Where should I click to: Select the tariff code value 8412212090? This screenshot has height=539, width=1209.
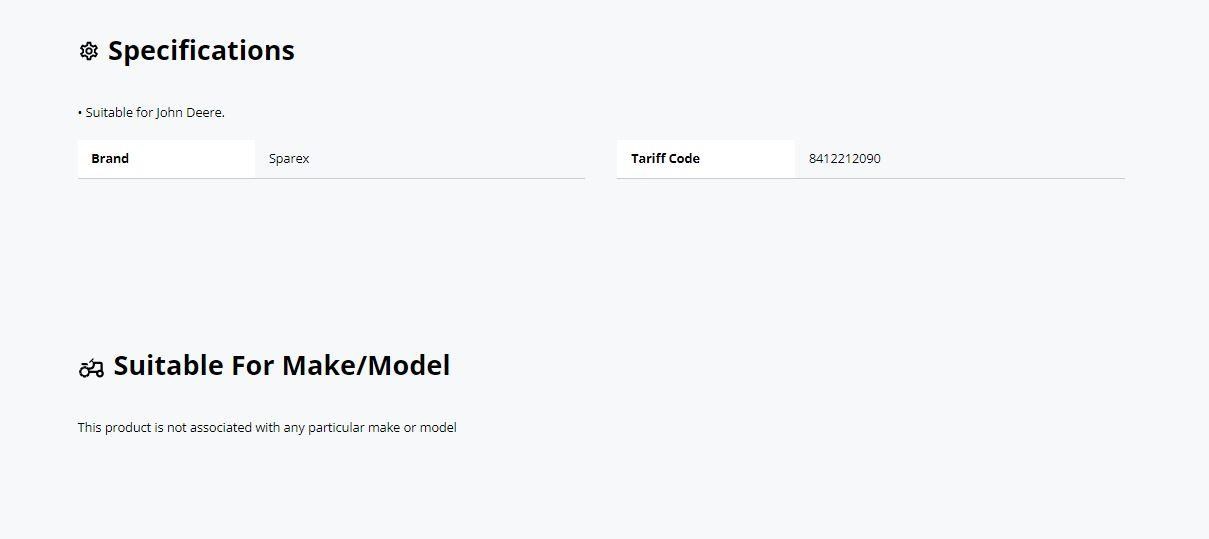[845, 158]
